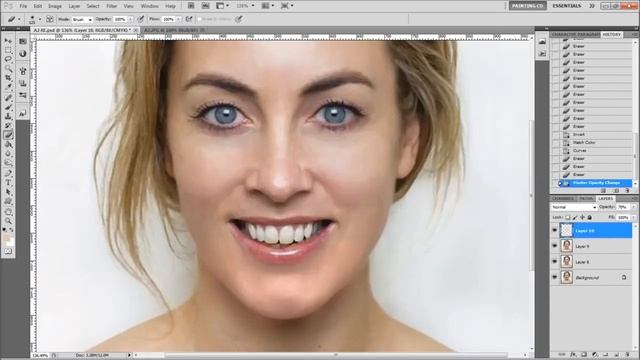
Task: Open the tool preset picker arrow
Action: pos(19,19)
